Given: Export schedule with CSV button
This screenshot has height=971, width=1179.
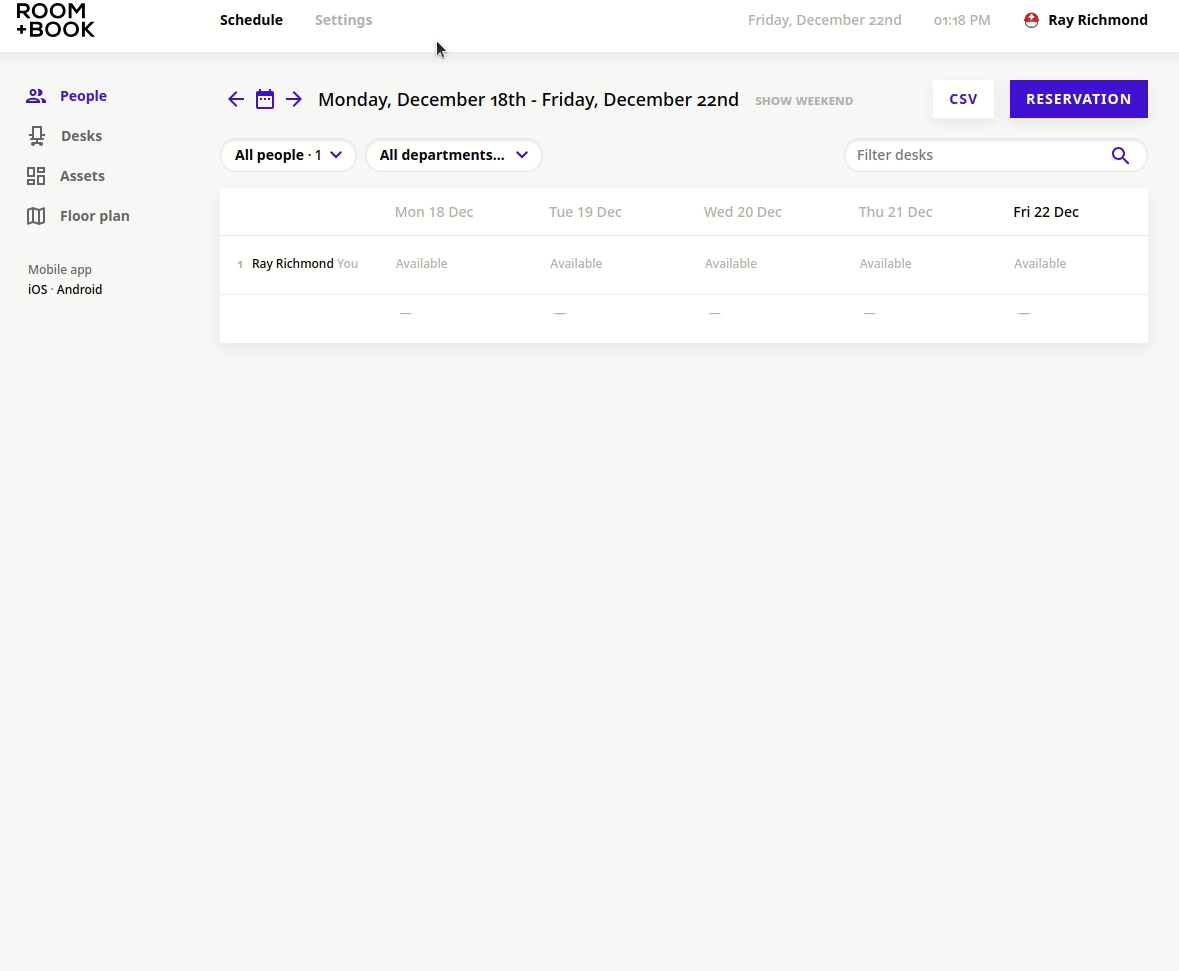Looking at the screenshot, I should tap(963, 99).
